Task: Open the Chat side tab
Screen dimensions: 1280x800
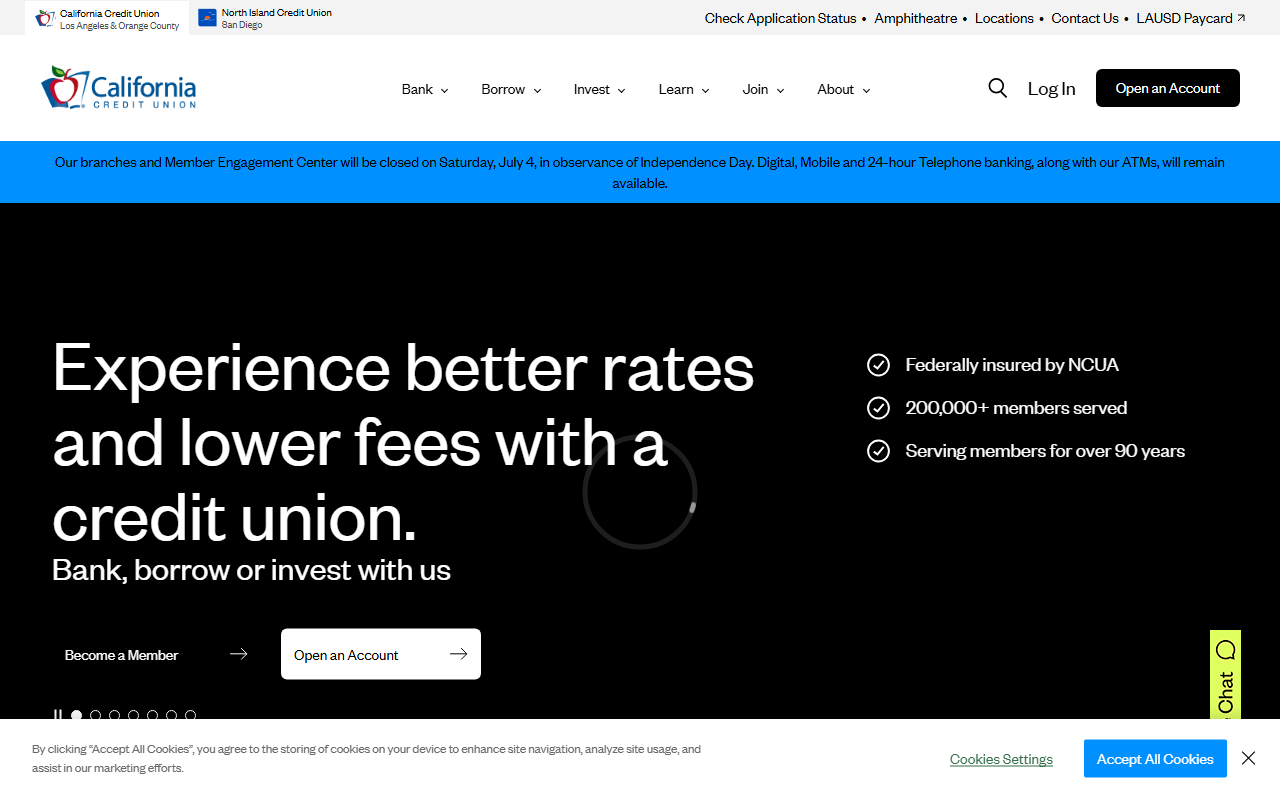Action: (x=1225, y=675)
